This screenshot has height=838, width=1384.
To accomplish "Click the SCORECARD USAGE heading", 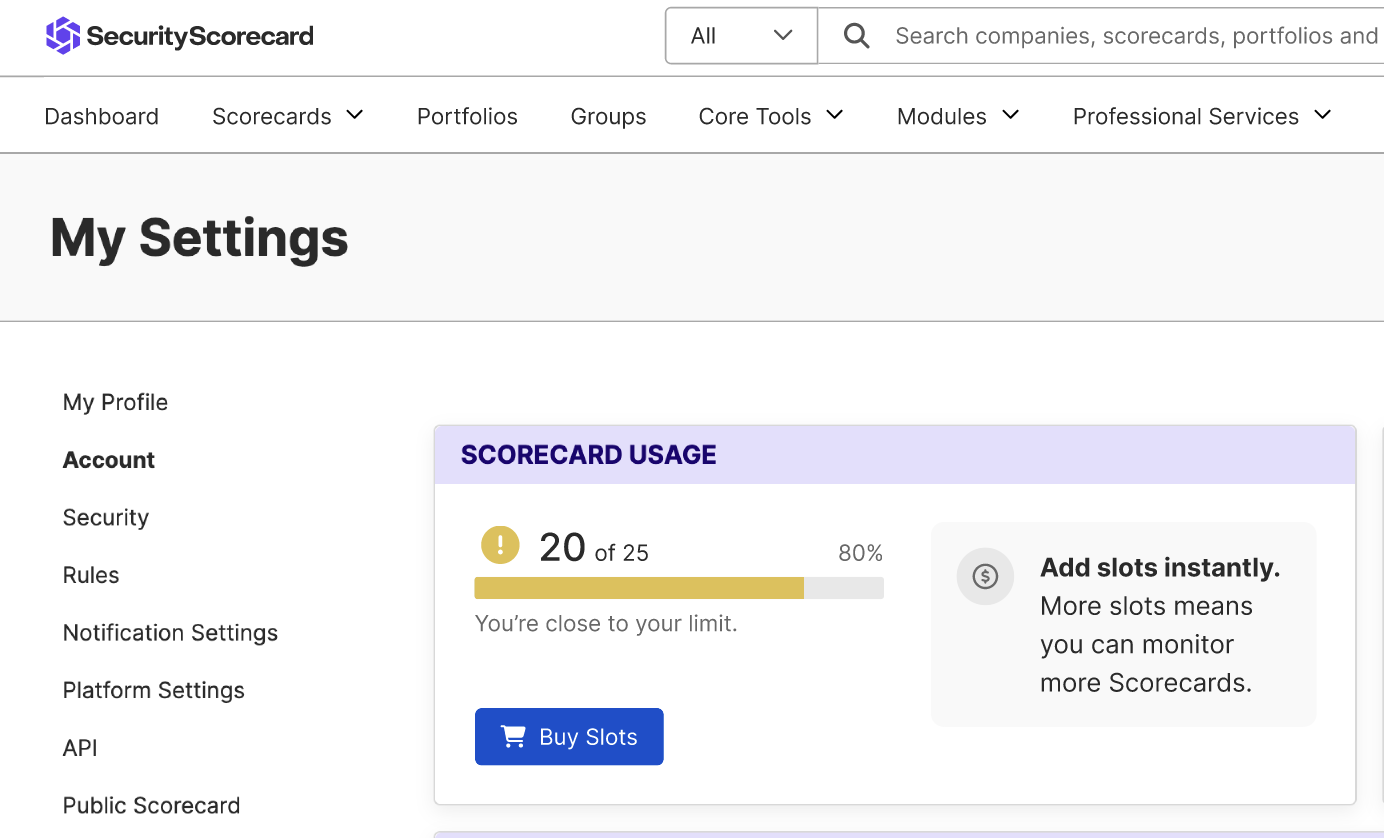I will 589,455.
